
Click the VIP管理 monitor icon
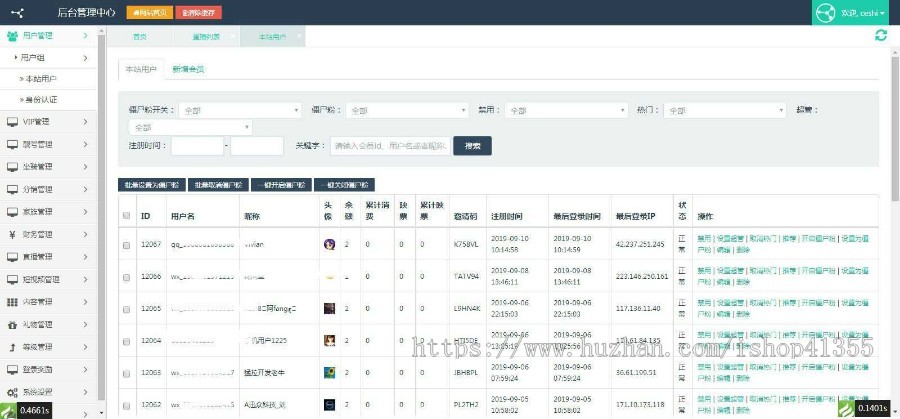[x=12, y=122]
